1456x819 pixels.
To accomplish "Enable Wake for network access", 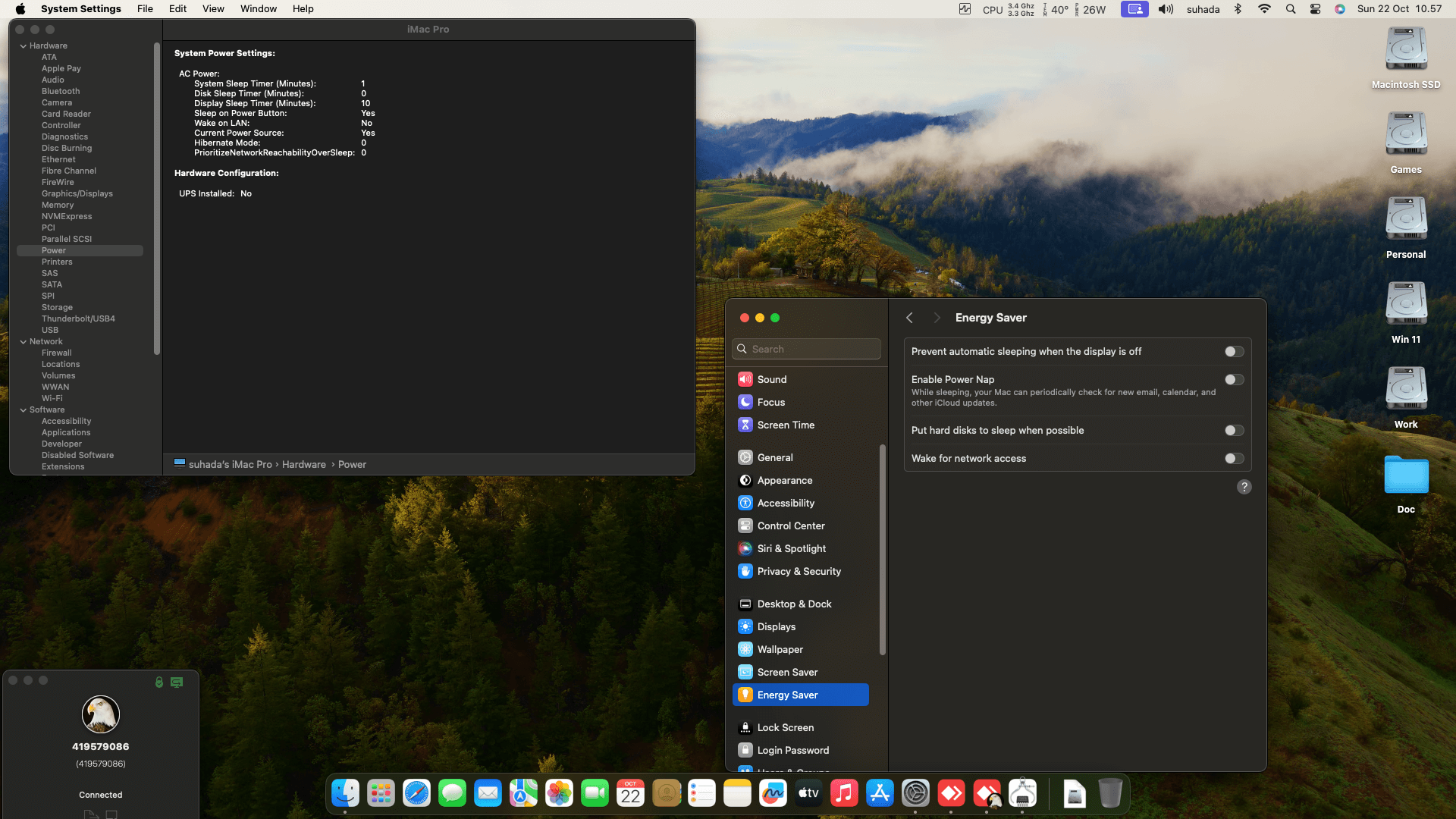I will [x=1234, y=459].
